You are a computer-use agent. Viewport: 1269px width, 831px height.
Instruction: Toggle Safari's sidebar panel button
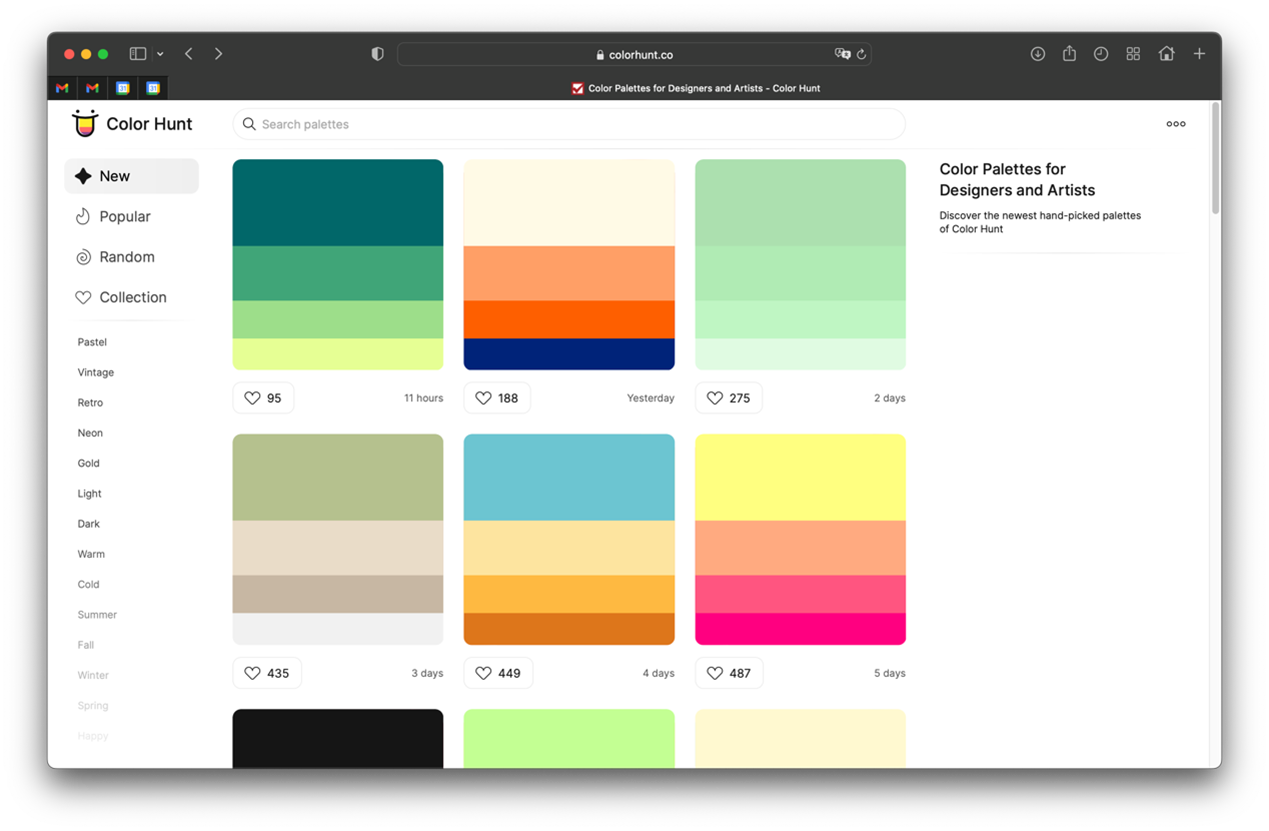(x=138, y=54)
